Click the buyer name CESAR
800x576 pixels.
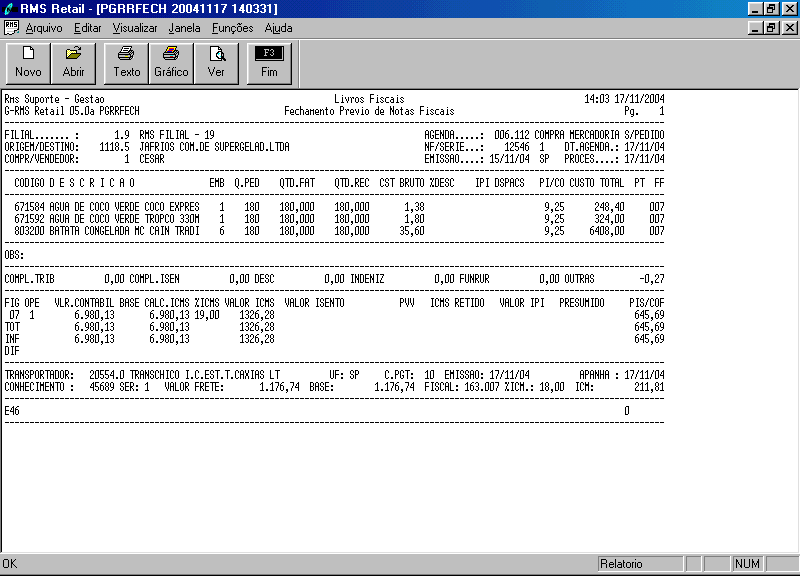click(152, 159)
